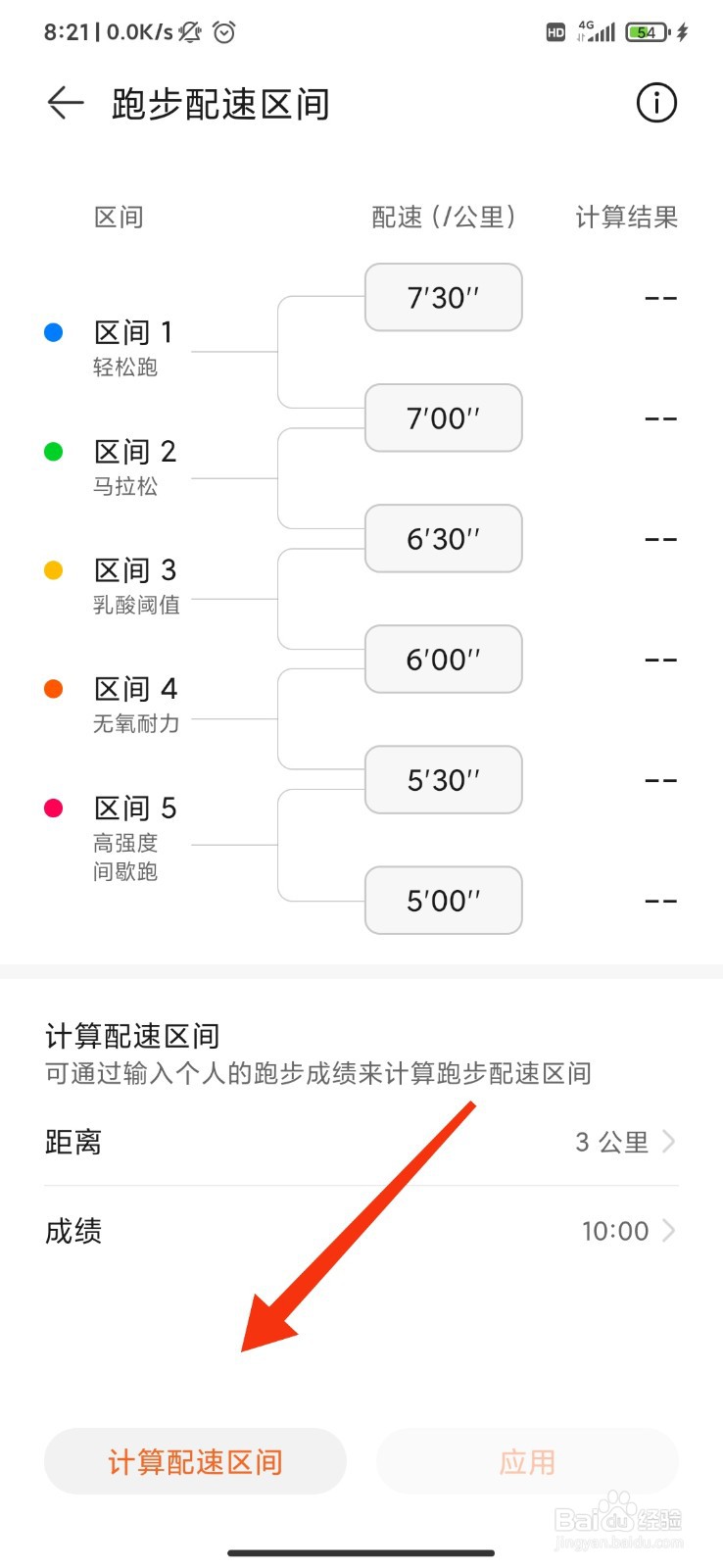Tap the 4G signal strength icon
The width and height of the screenshot is (723, 1568).
pos(596,31)
